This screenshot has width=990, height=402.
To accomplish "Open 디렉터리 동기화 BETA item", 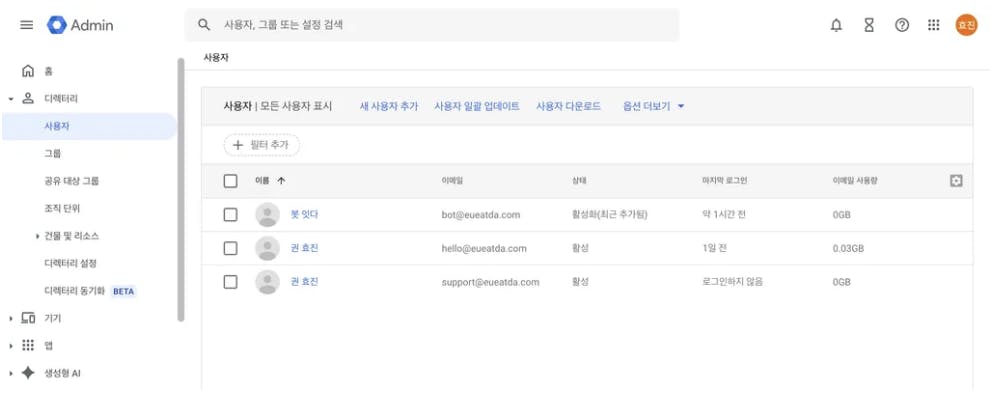I will [x=89, y=292].
